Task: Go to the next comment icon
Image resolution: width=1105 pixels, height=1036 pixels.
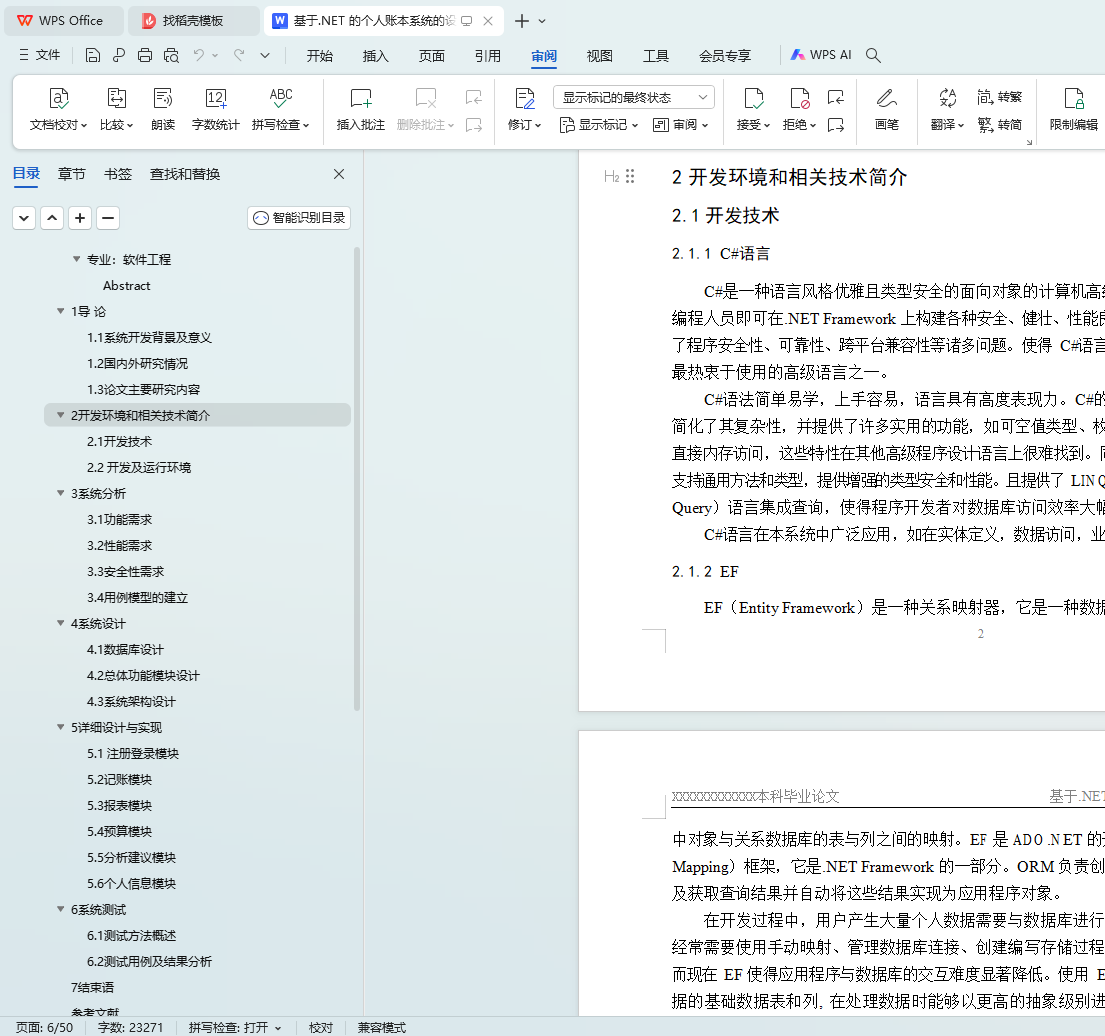Action: [474, 125]
